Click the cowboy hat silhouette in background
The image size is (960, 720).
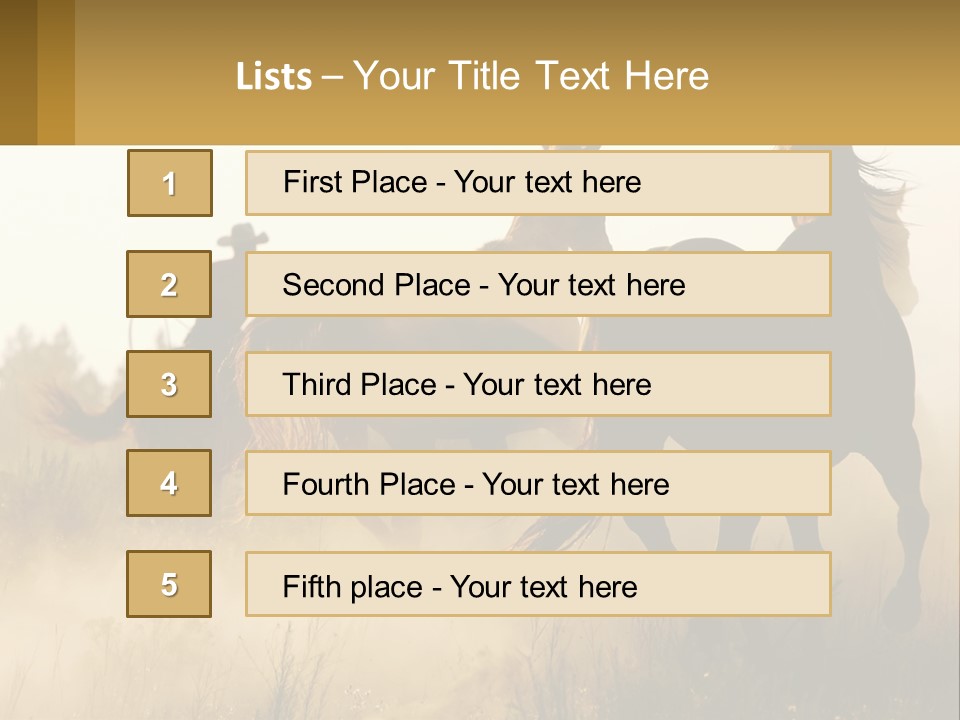[240, 237]
